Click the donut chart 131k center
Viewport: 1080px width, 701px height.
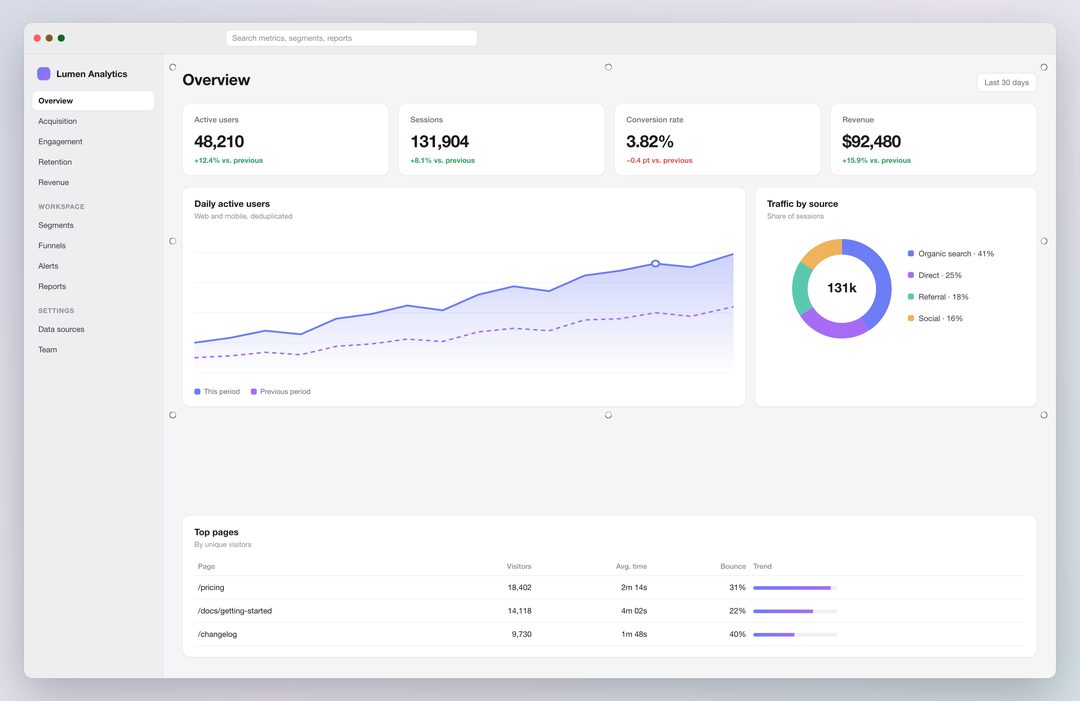842,288
